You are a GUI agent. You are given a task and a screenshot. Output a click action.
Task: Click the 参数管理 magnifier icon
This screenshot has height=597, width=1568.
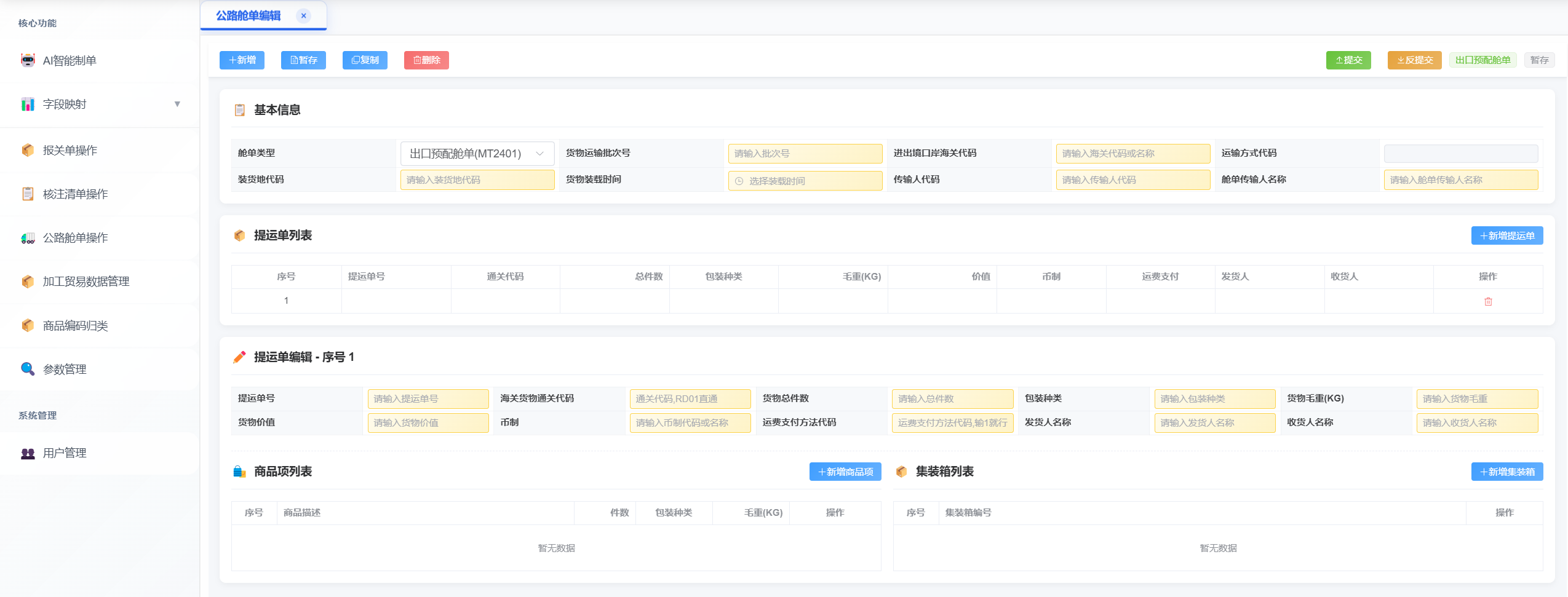pos(28,369)
